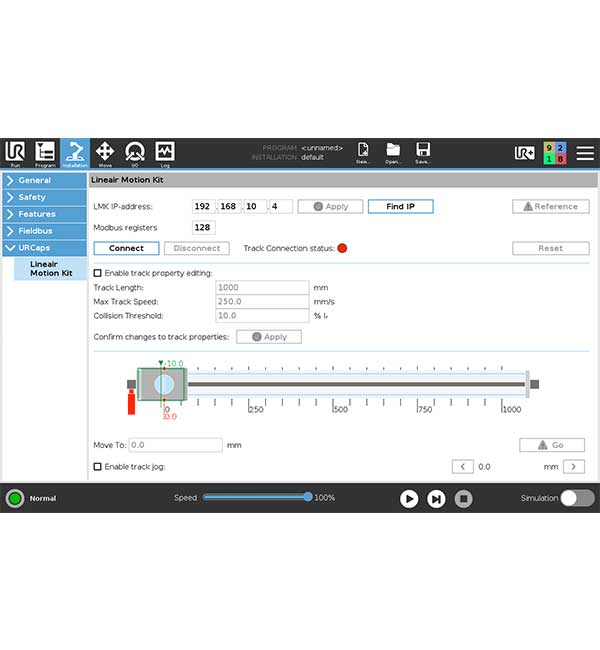Click Apply next to the IP address
The image size is (600, 650).
tap(330, 206)
